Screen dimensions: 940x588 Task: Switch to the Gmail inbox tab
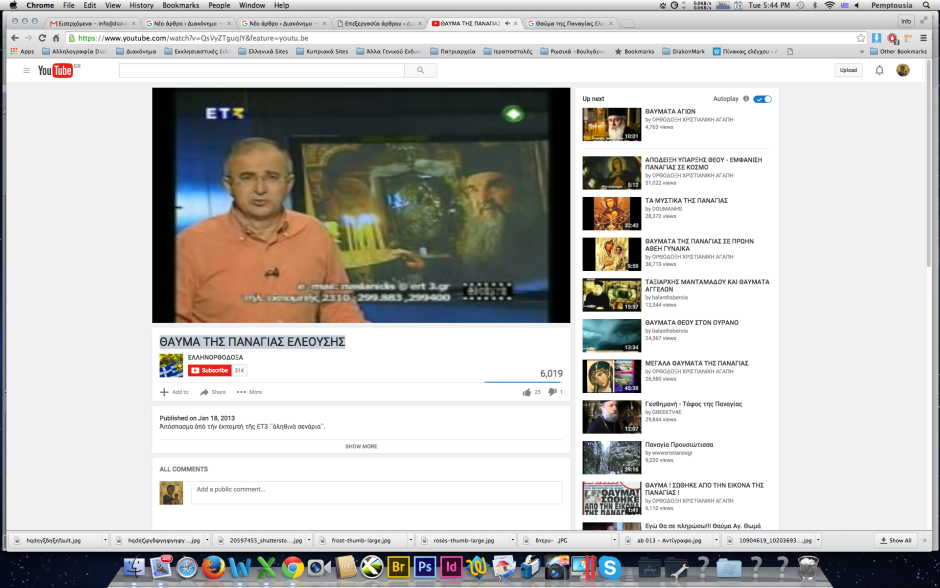pos(90,21)
